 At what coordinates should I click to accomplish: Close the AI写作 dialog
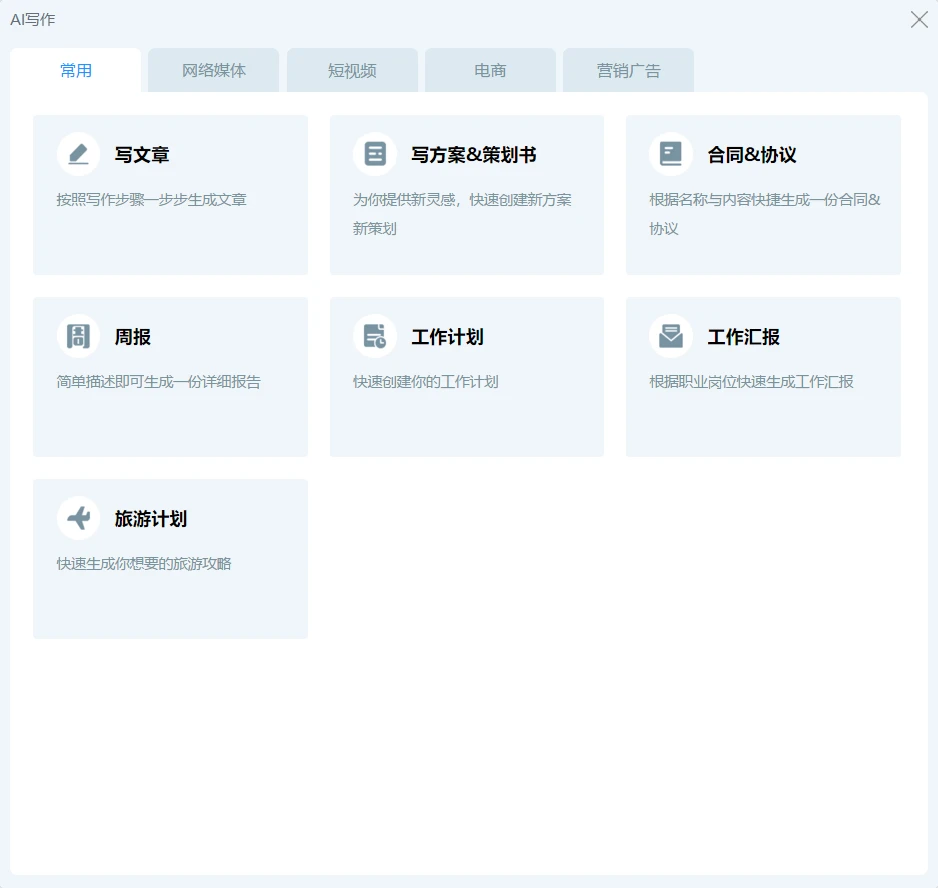click(x=919, y=20)
